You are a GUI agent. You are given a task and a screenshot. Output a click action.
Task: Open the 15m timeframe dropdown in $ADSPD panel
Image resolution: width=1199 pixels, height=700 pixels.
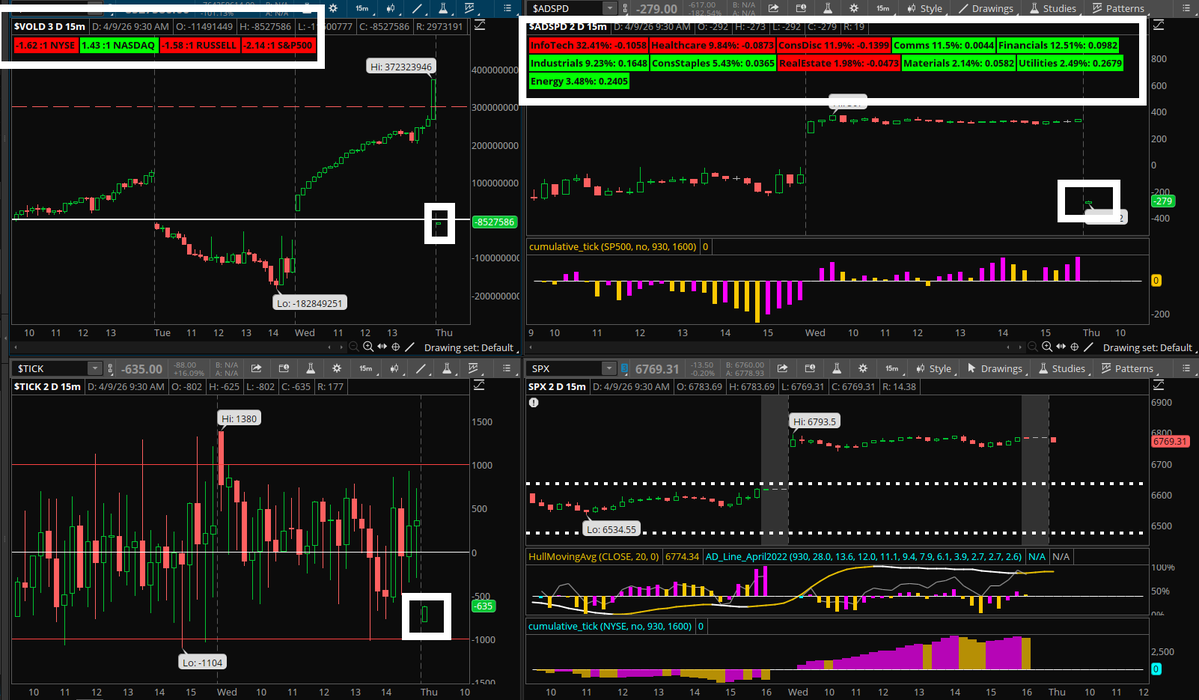pyautogui.click(x=882, y=8)
